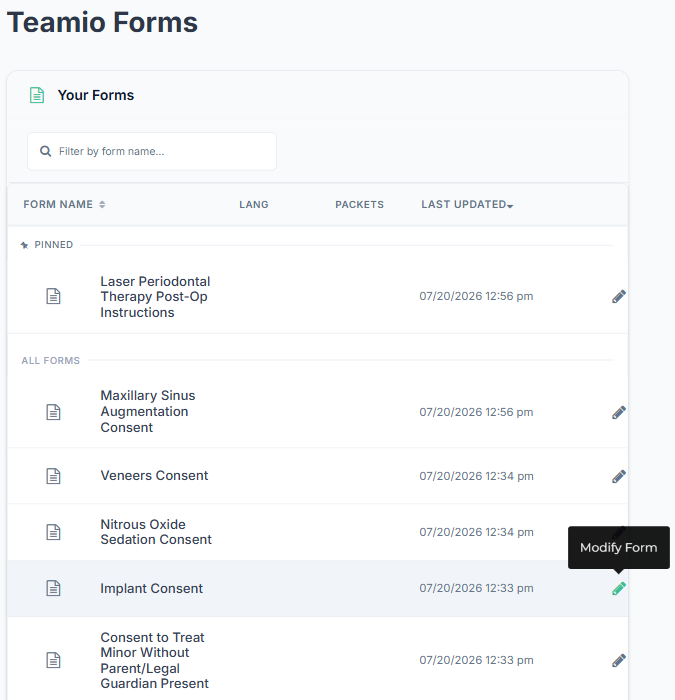Click document icon beside Maxillary Sinus Augmentation Consent
Image resolution: width=675 pixels, height=700 pixels.
coord(54,412)
